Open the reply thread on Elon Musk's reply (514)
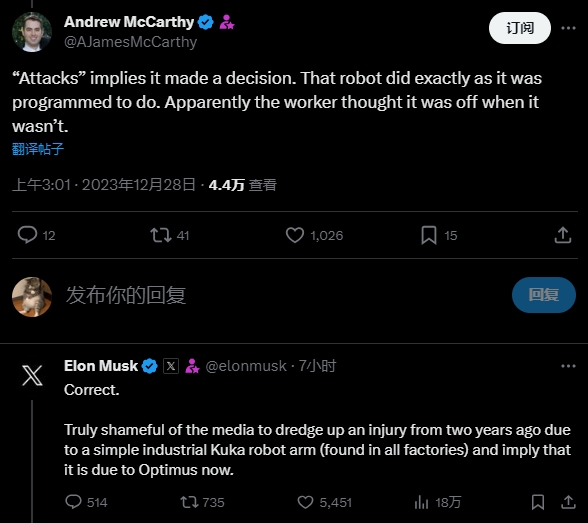 73,502
